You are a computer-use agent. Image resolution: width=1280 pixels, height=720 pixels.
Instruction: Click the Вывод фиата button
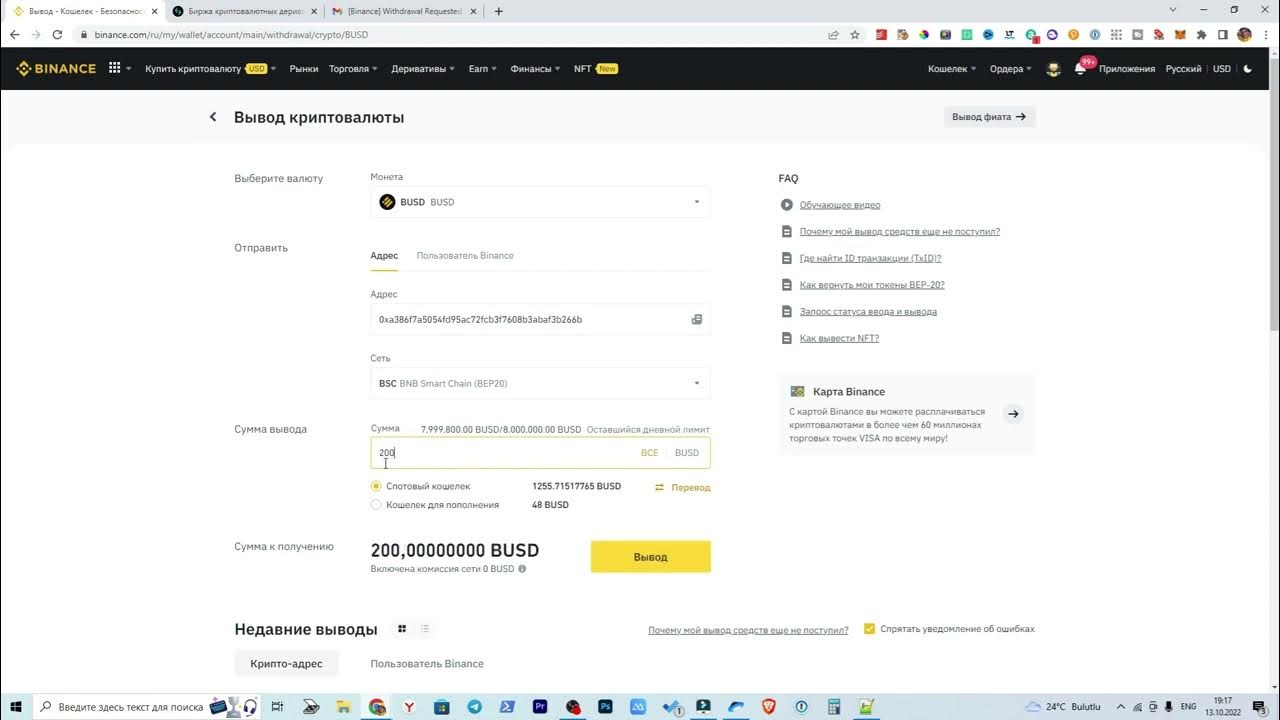coord(989,117)
